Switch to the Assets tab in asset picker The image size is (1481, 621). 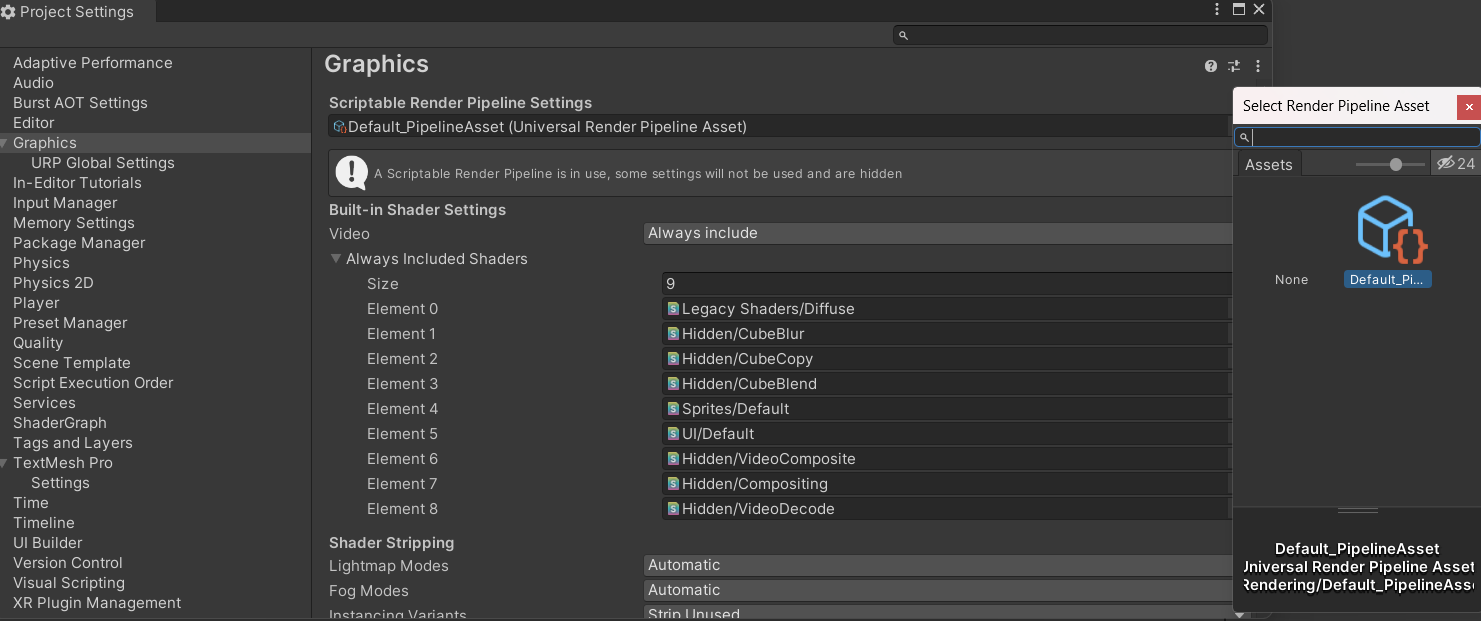click(x=1268, y=165)
